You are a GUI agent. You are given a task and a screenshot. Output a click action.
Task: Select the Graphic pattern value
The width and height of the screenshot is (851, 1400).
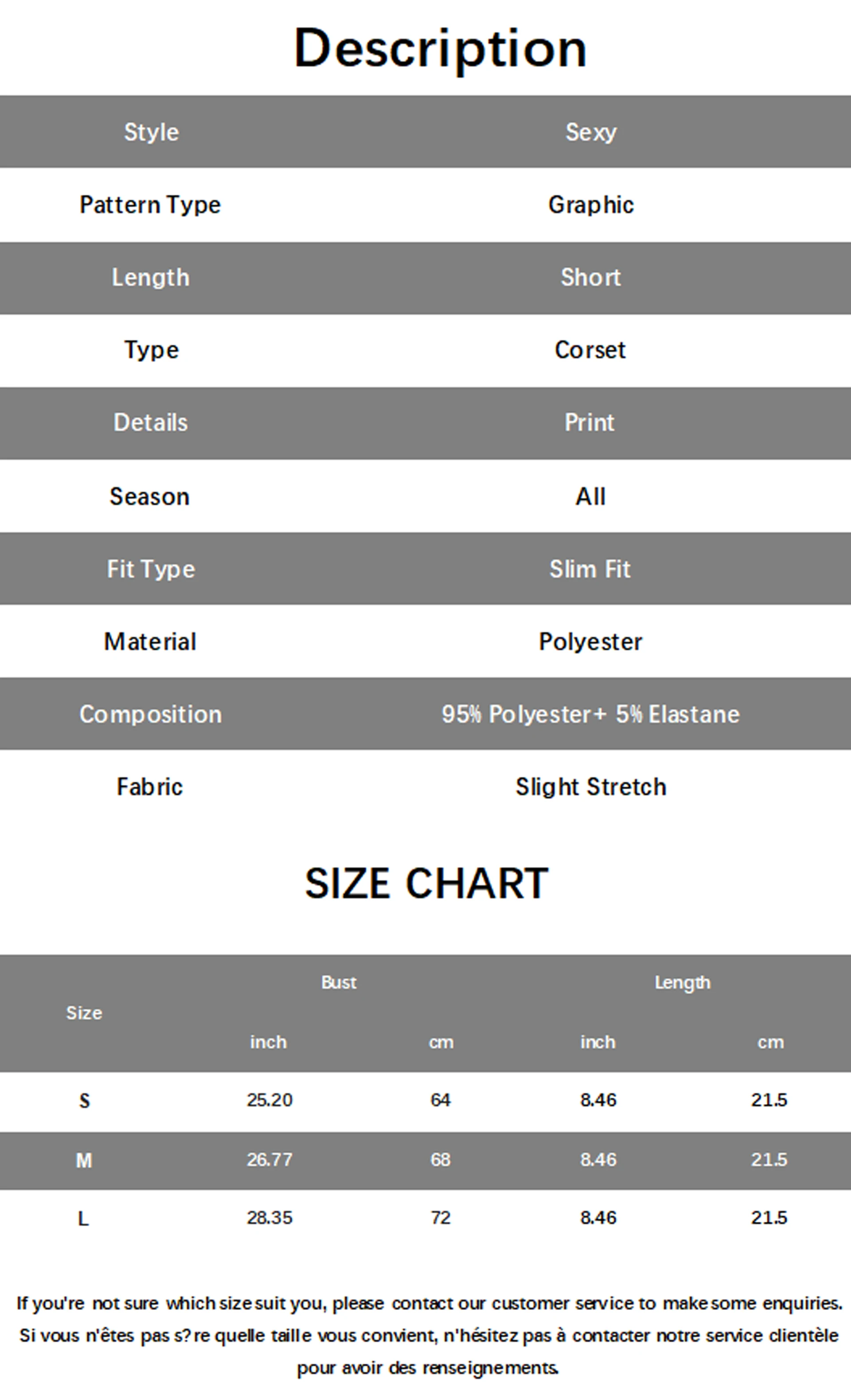click(590, 205)
